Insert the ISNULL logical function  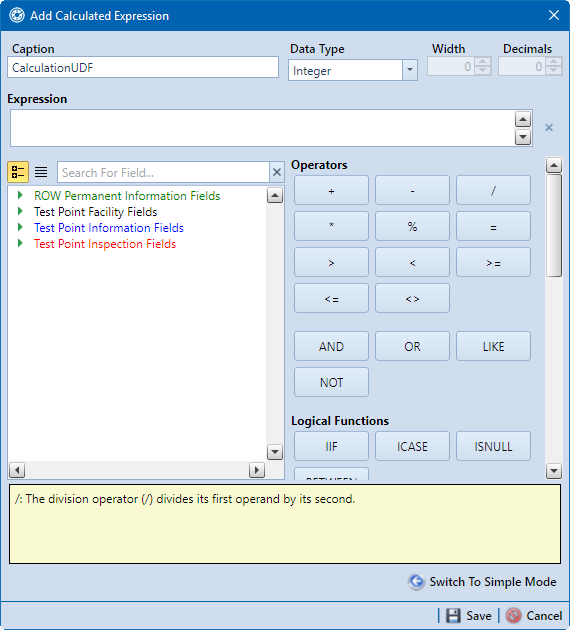(x=493, y=446)
